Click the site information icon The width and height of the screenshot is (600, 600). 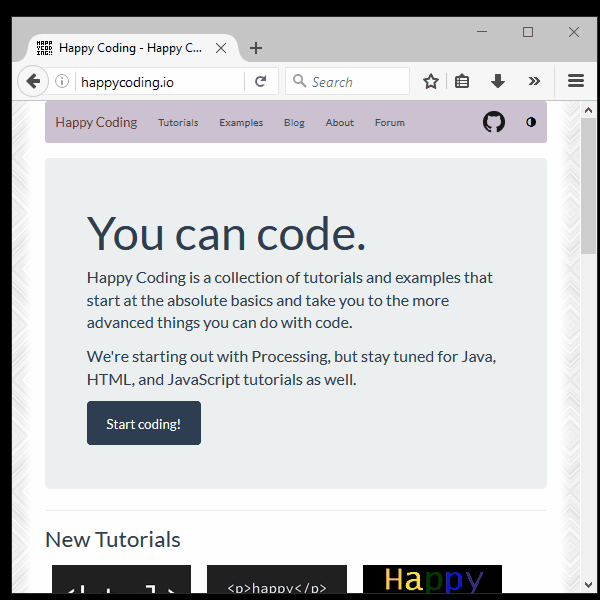62,82
